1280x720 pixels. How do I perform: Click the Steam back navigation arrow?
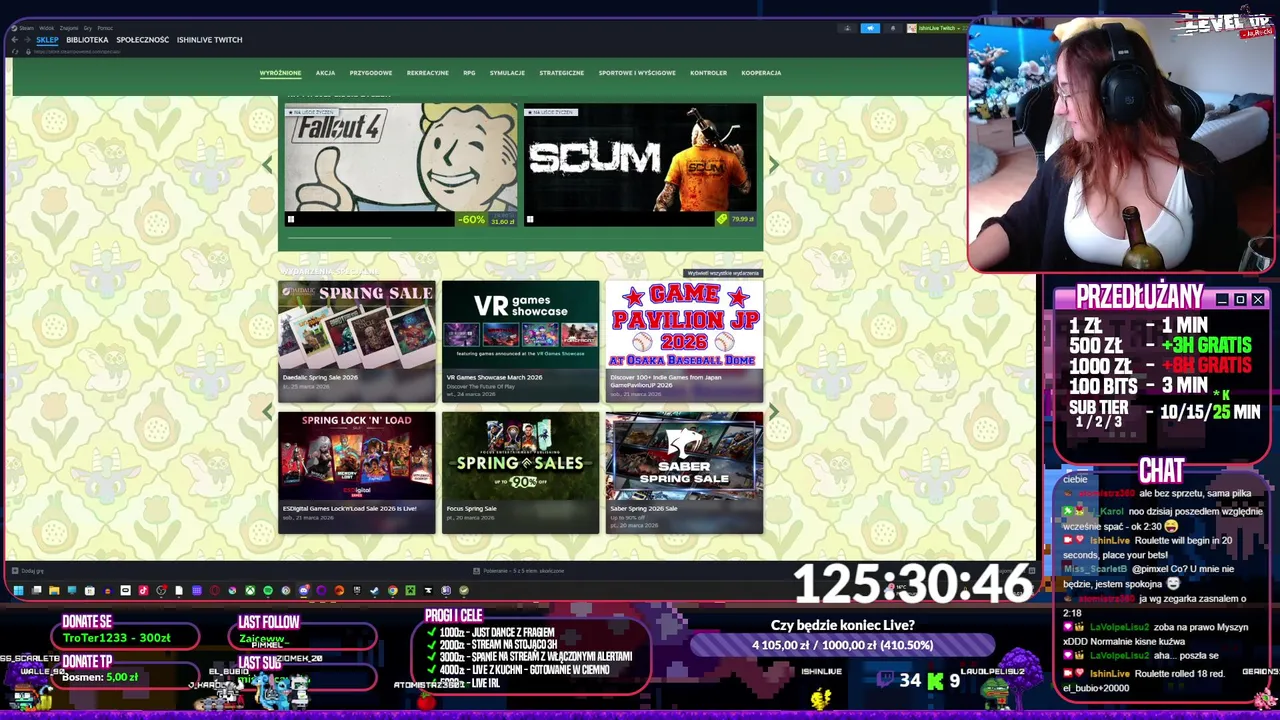click(14, 40)
